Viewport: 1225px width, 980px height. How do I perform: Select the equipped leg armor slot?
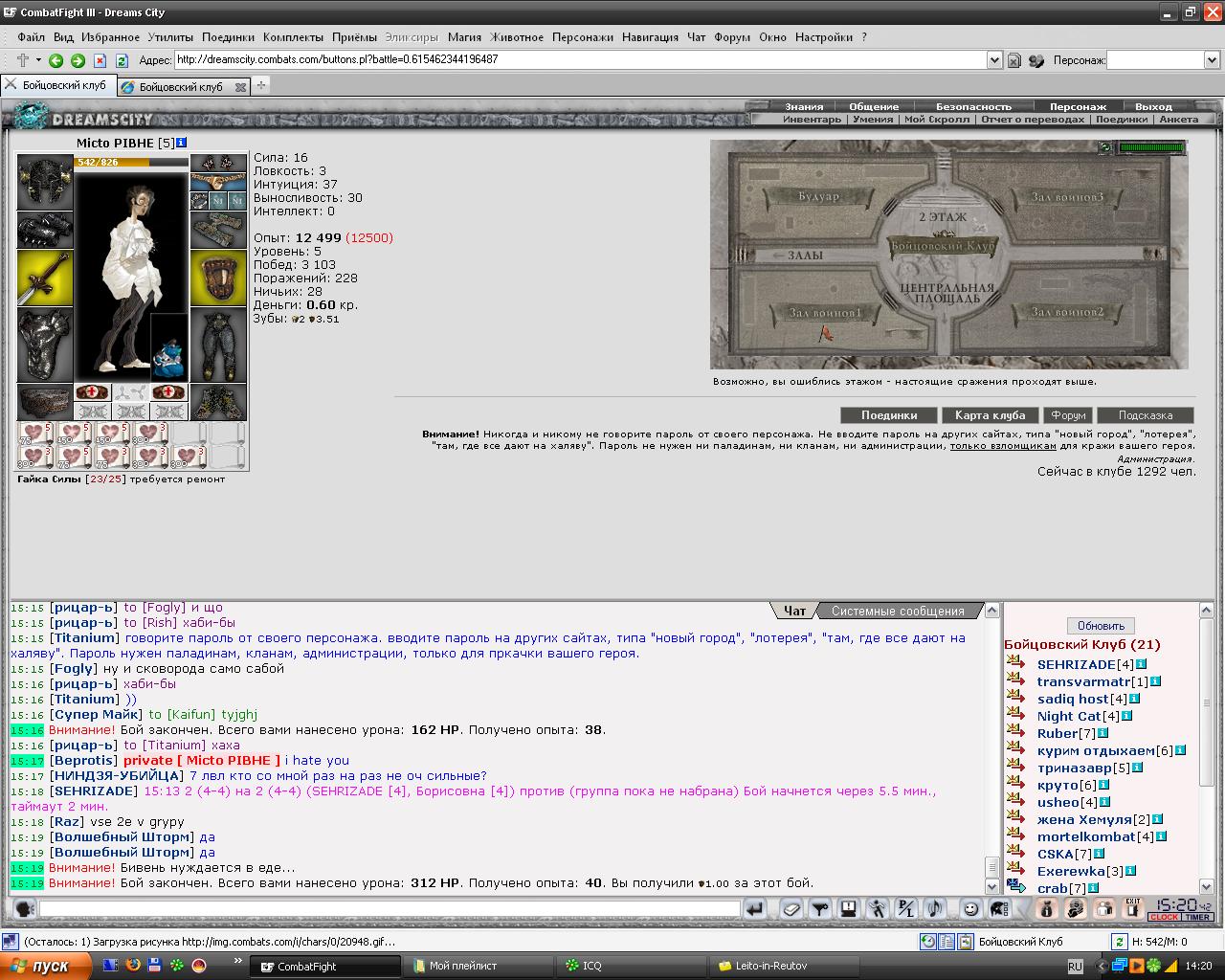coord(218,345)
